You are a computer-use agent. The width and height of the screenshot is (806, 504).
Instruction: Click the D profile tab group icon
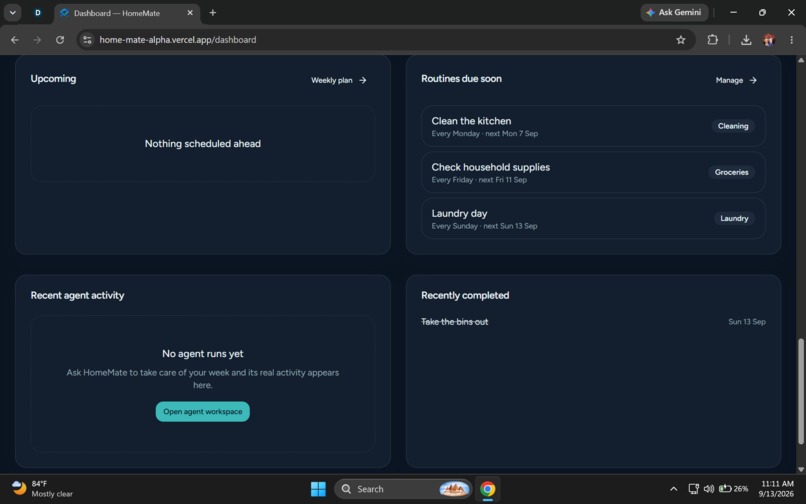pyautogui.click(x=38, y=13)
